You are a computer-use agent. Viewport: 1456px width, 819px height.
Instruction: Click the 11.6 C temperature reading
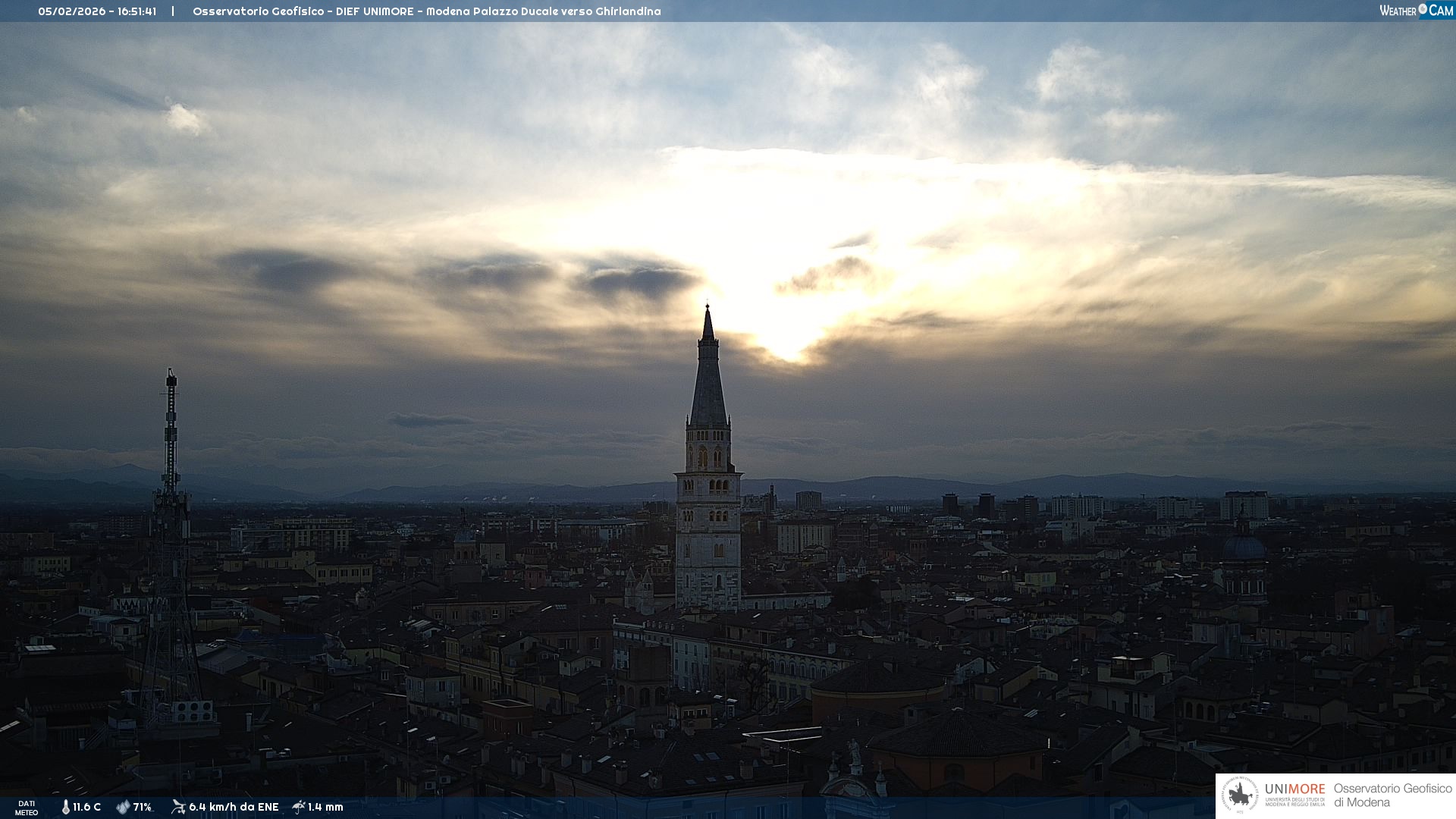[86, 807]
